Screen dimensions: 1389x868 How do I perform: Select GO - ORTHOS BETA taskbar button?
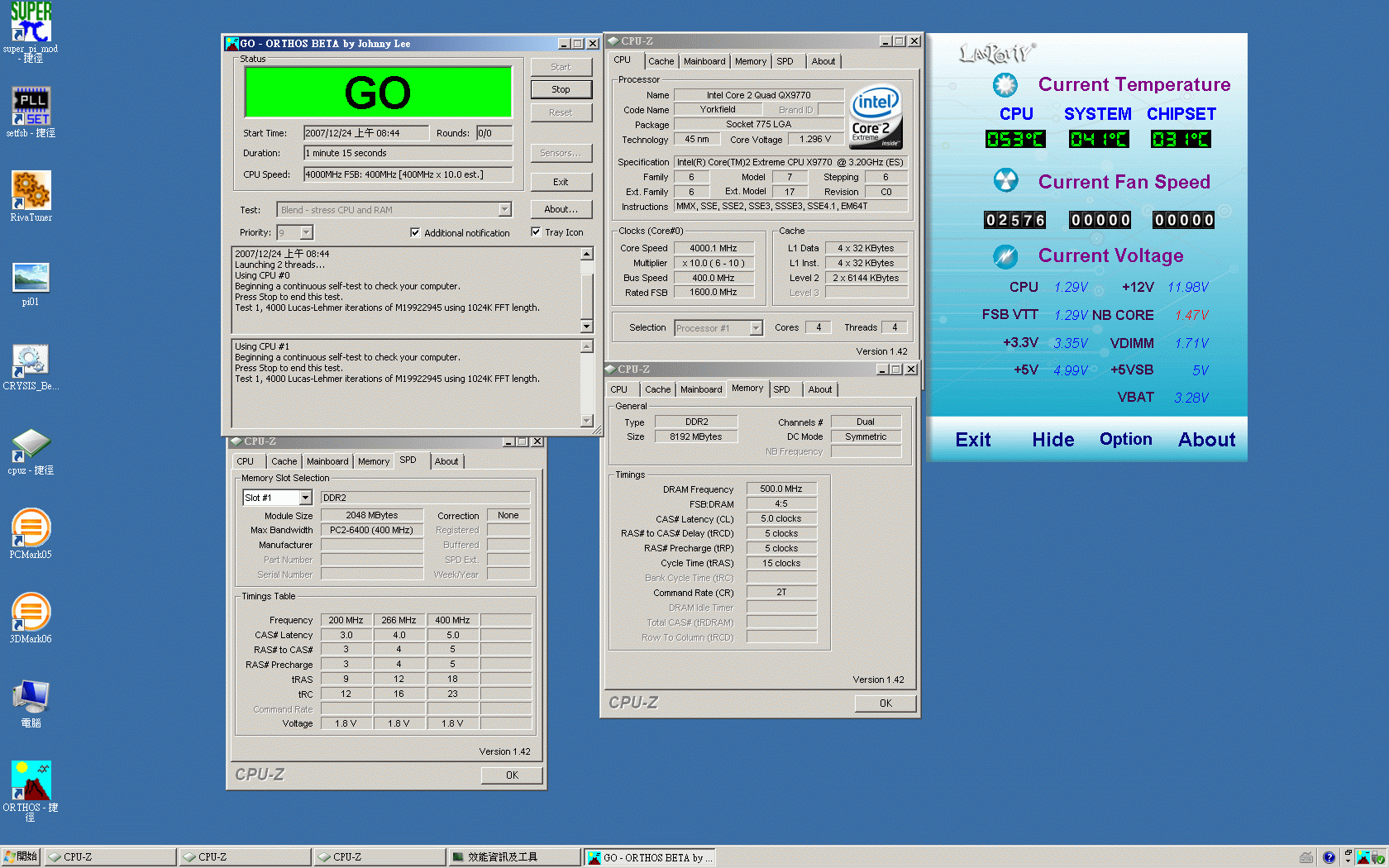pos(651,857)
